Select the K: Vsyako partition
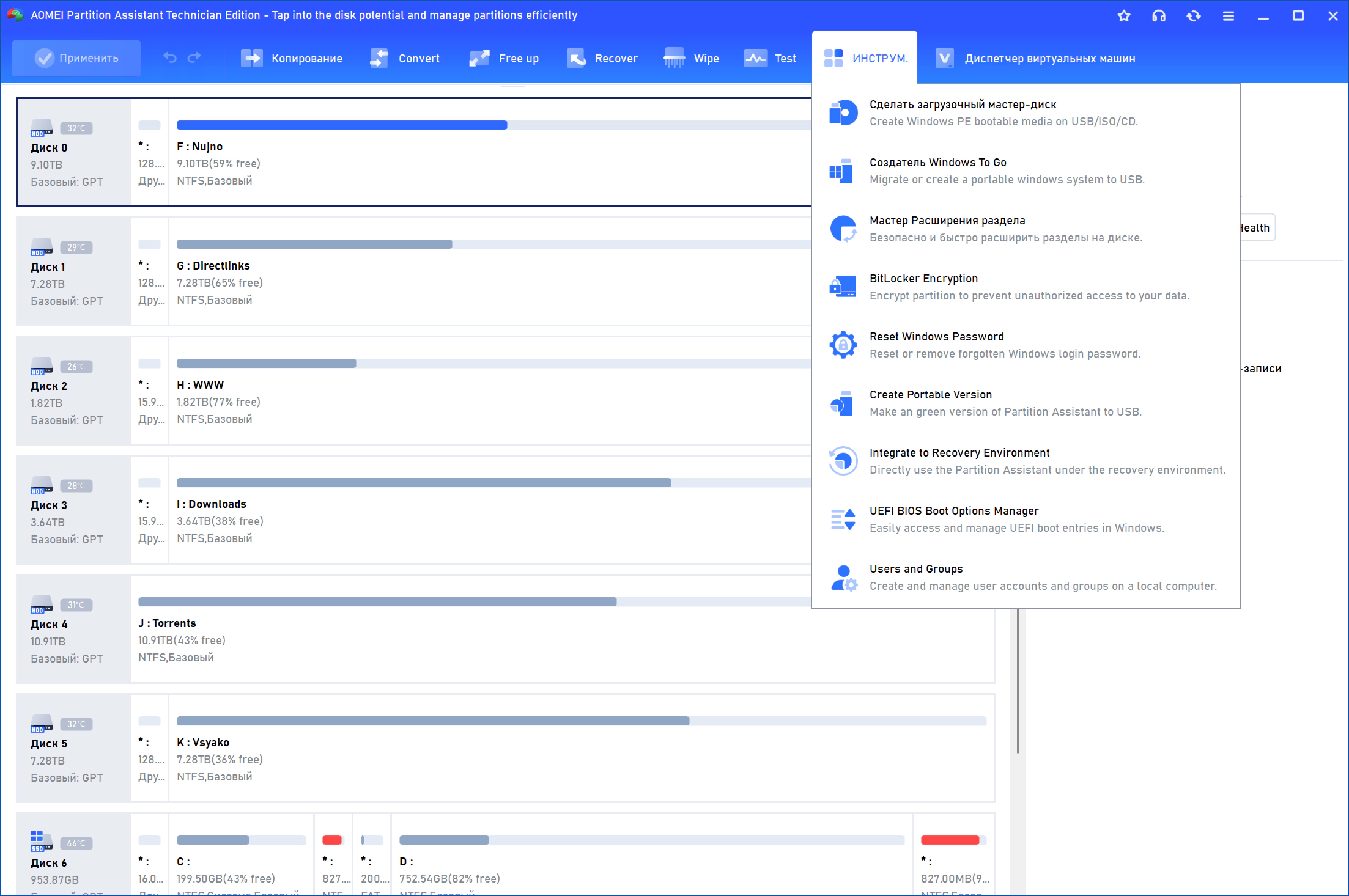 (x=582, y=748)
